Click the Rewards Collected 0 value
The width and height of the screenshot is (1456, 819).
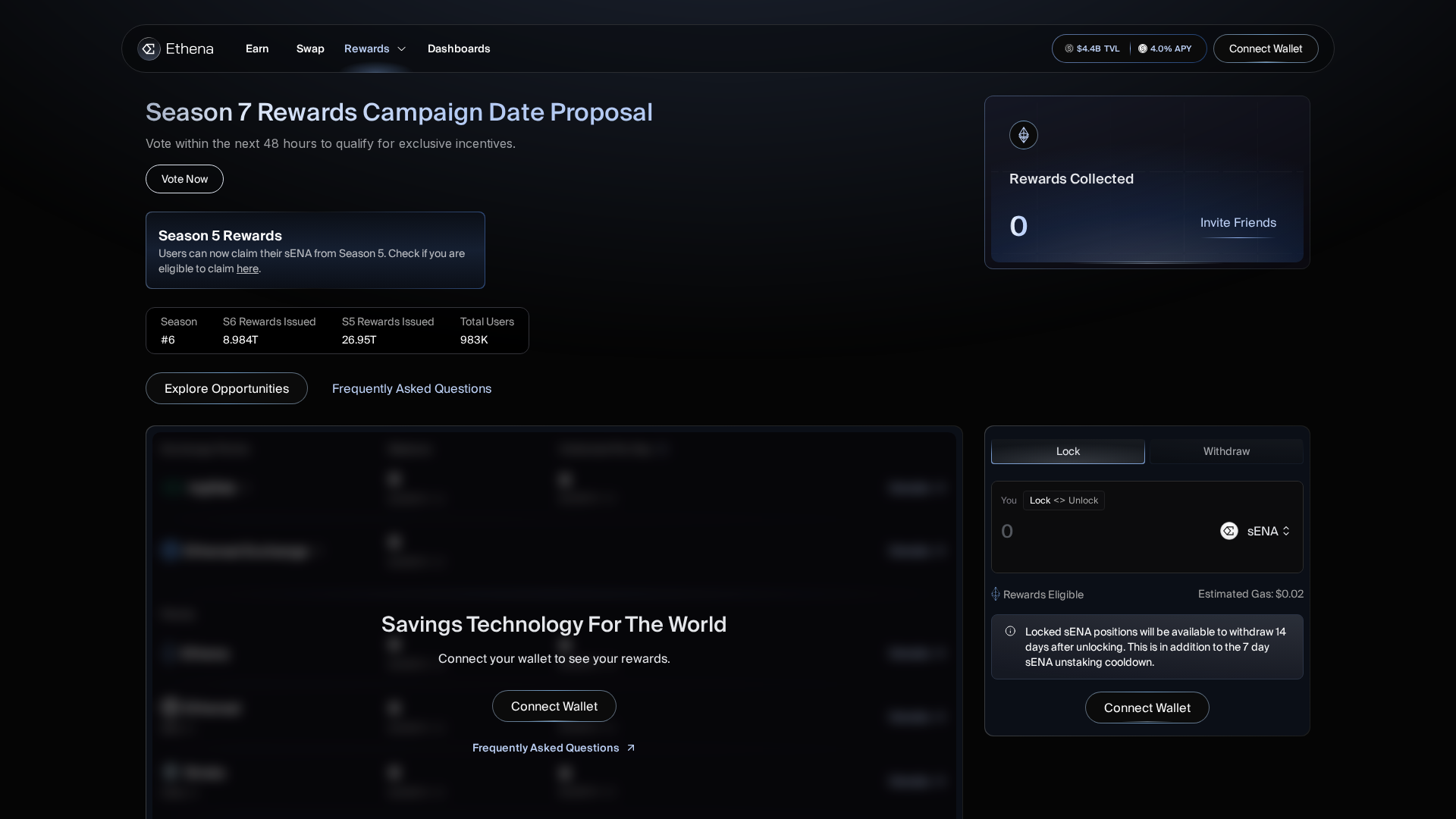[x=1018, y=227]
